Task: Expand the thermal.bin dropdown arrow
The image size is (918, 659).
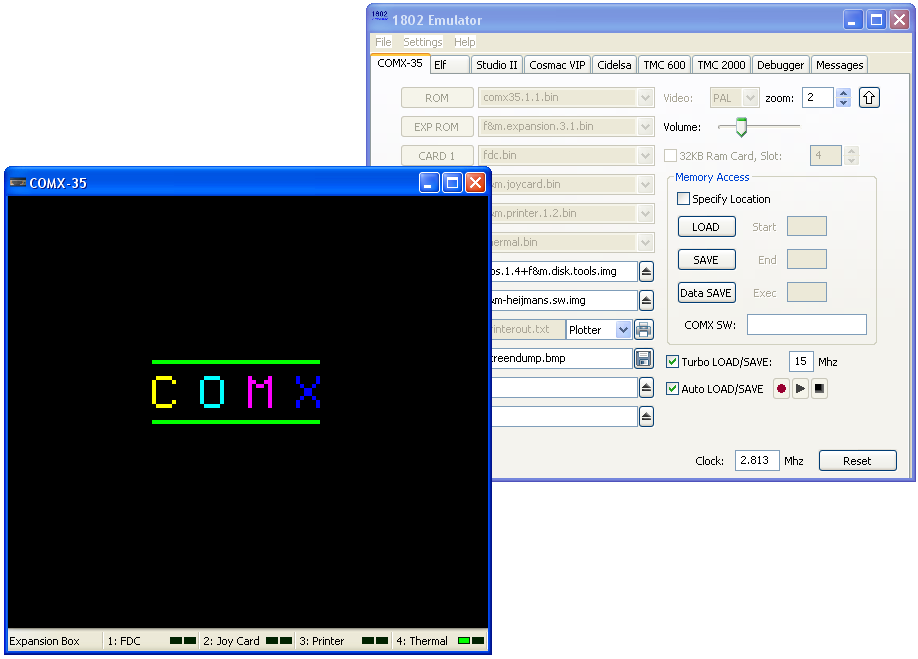Action: point(645,242)
